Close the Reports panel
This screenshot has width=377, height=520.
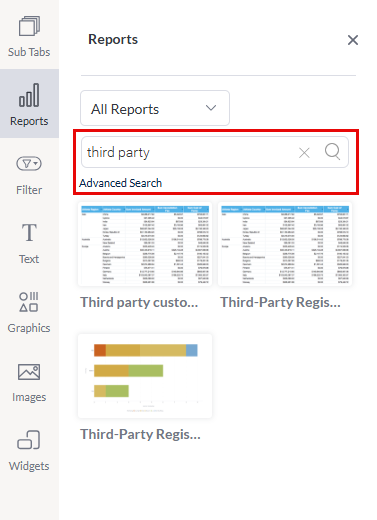click(x=353, y=40)
